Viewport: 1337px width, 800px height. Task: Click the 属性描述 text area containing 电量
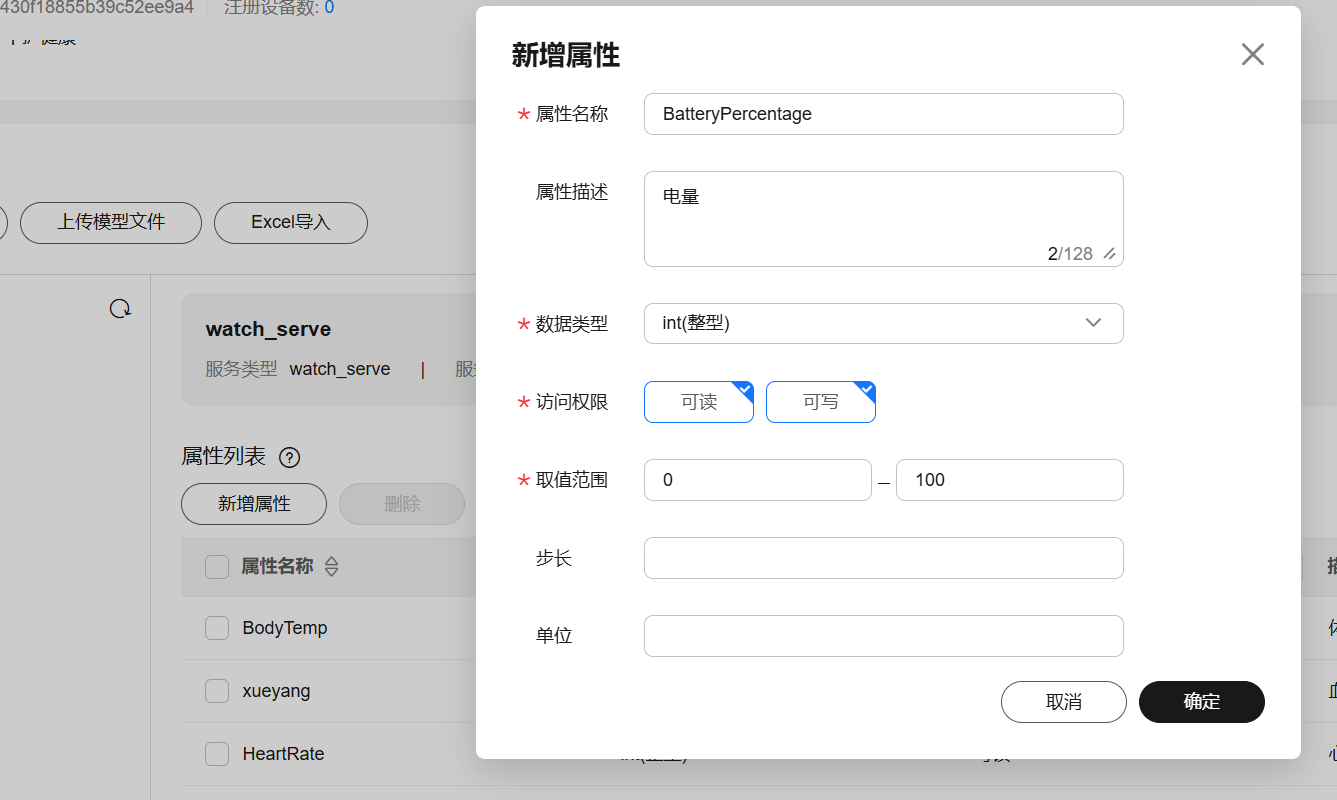tap(884, 219)
